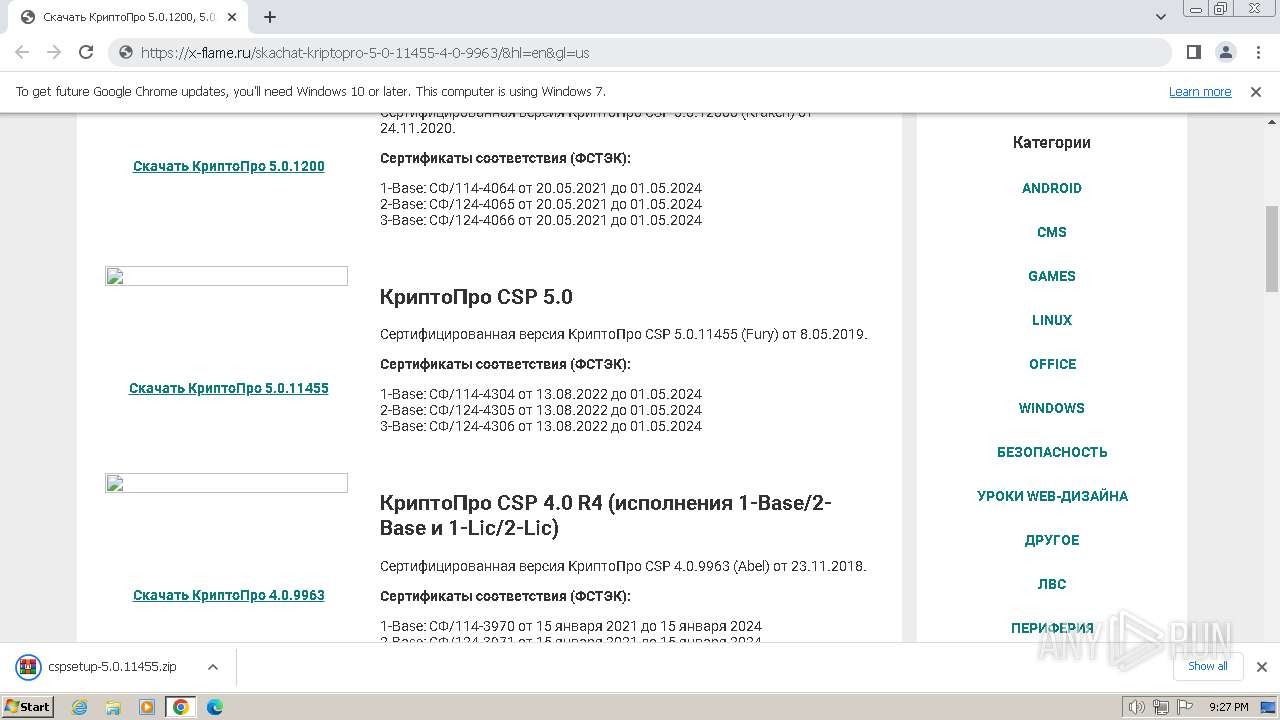1280x720 pixels.
Task: Open Windows Media Player taskbar icon
Action: (x=147, y=707)
